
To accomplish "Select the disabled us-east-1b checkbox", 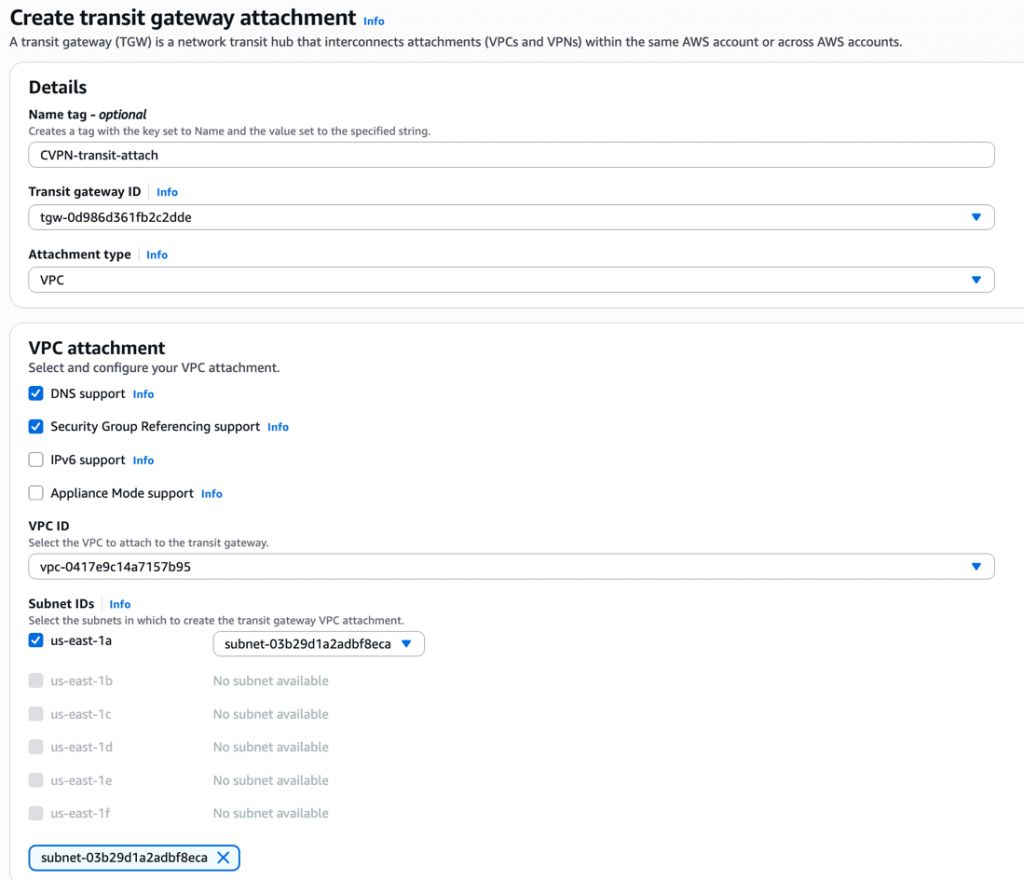I will point(36,681).
